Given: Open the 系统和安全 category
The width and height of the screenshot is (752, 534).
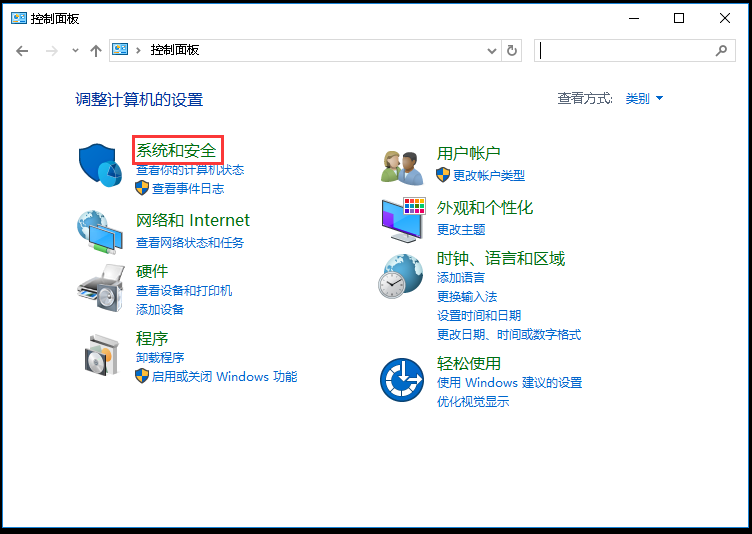Looking at the screenshot, I should click(x=176, y=151).
